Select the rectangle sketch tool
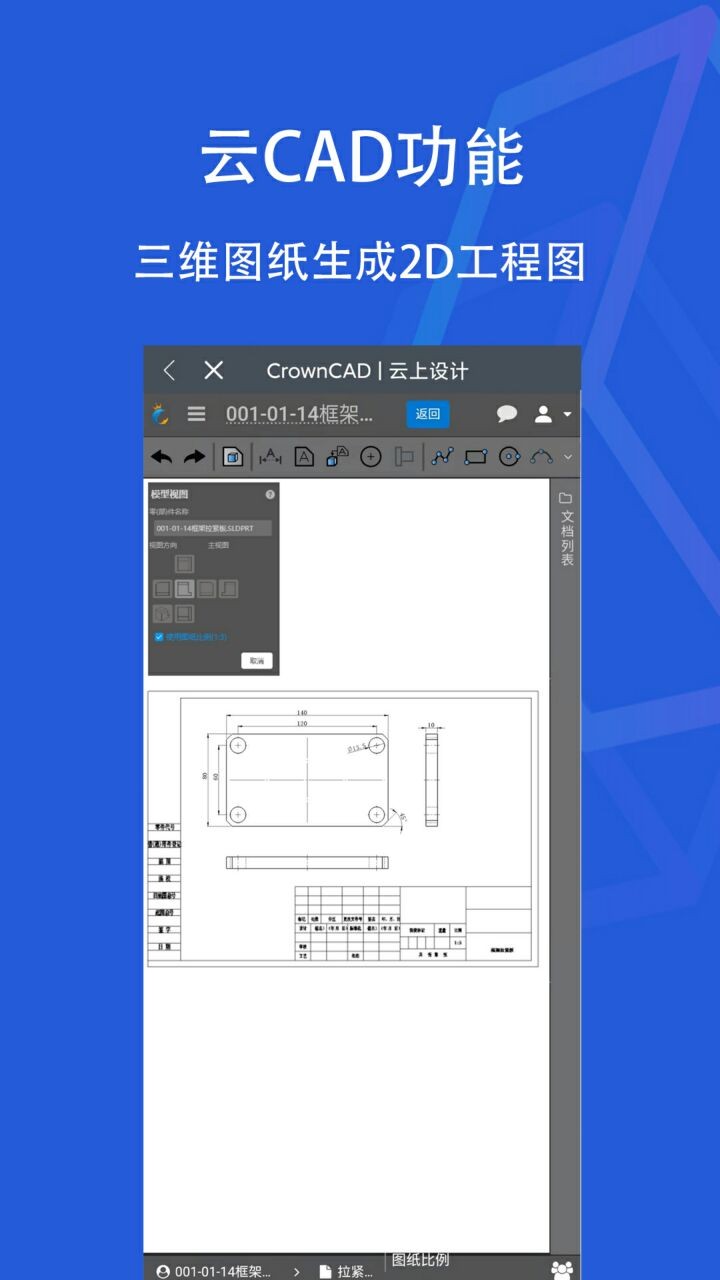The width and height of the screenshot is (720, 1280). (476, 457)
